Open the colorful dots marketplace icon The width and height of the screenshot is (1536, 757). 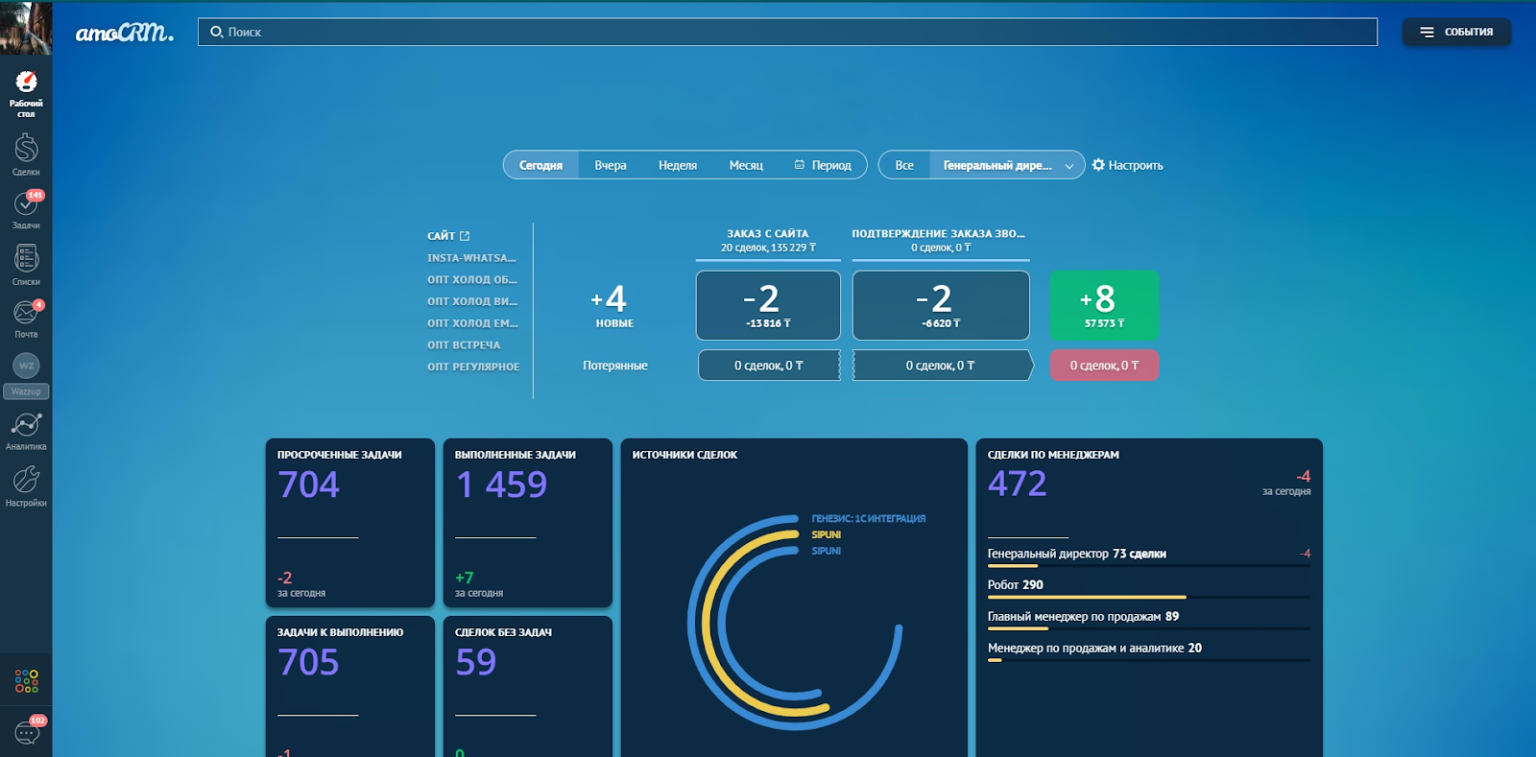26,681
